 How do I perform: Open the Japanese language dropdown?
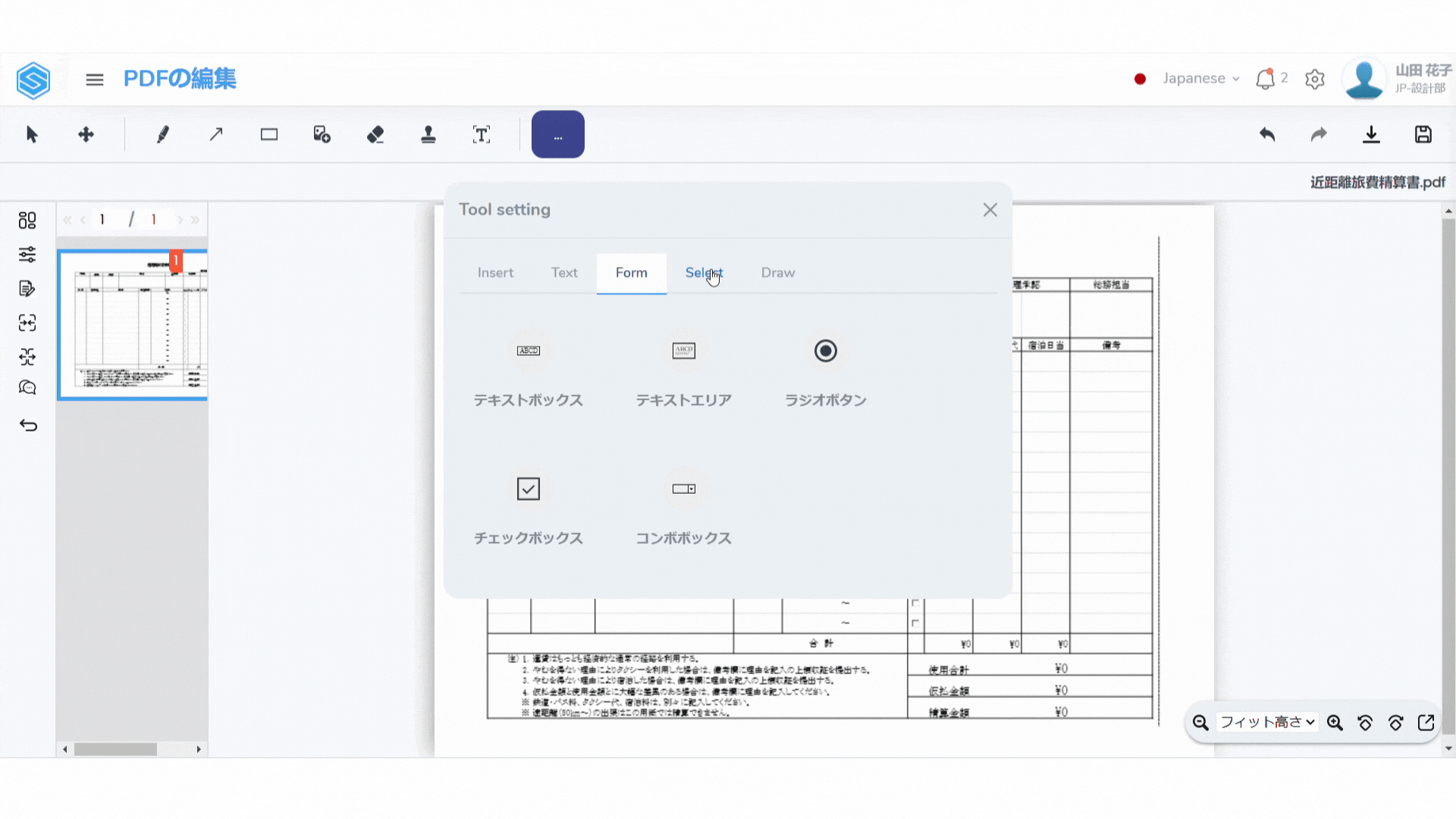(1200, 79)
